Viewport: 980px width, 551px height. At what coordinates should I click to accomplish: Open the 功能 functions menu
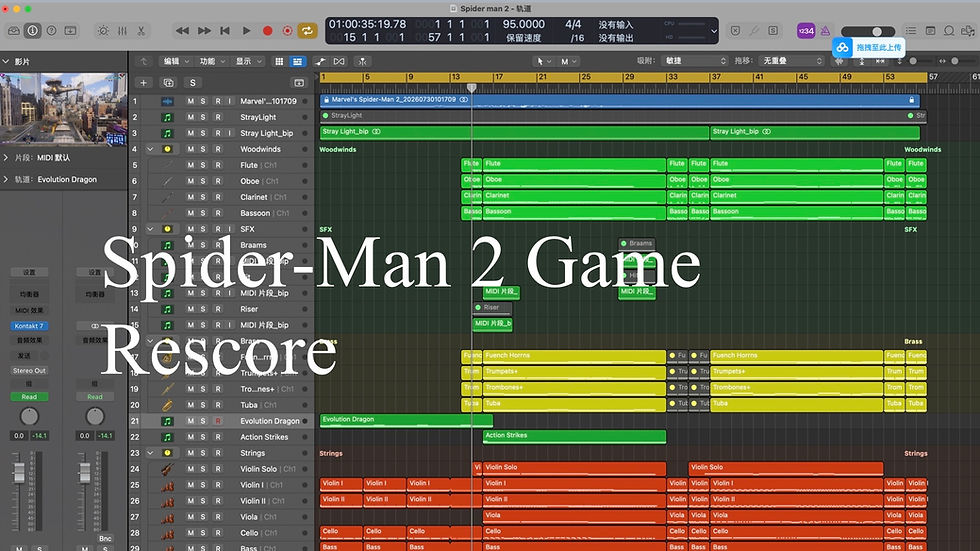pos(212,61)
